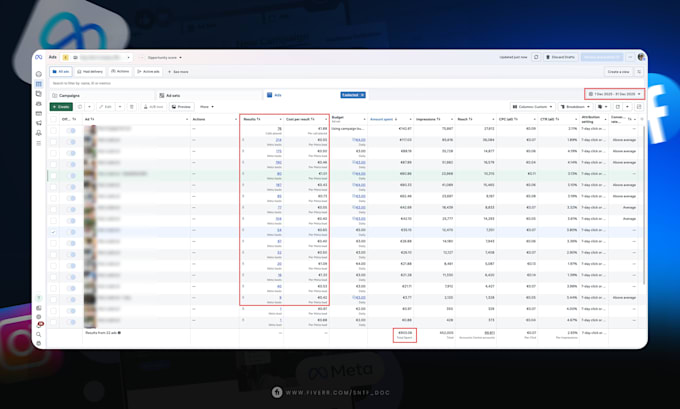Image resolution: width=680 pixels, height=409 pixels.
Task: Tick the checkbox of the green-highlighted row
Action: pos(53,176)
